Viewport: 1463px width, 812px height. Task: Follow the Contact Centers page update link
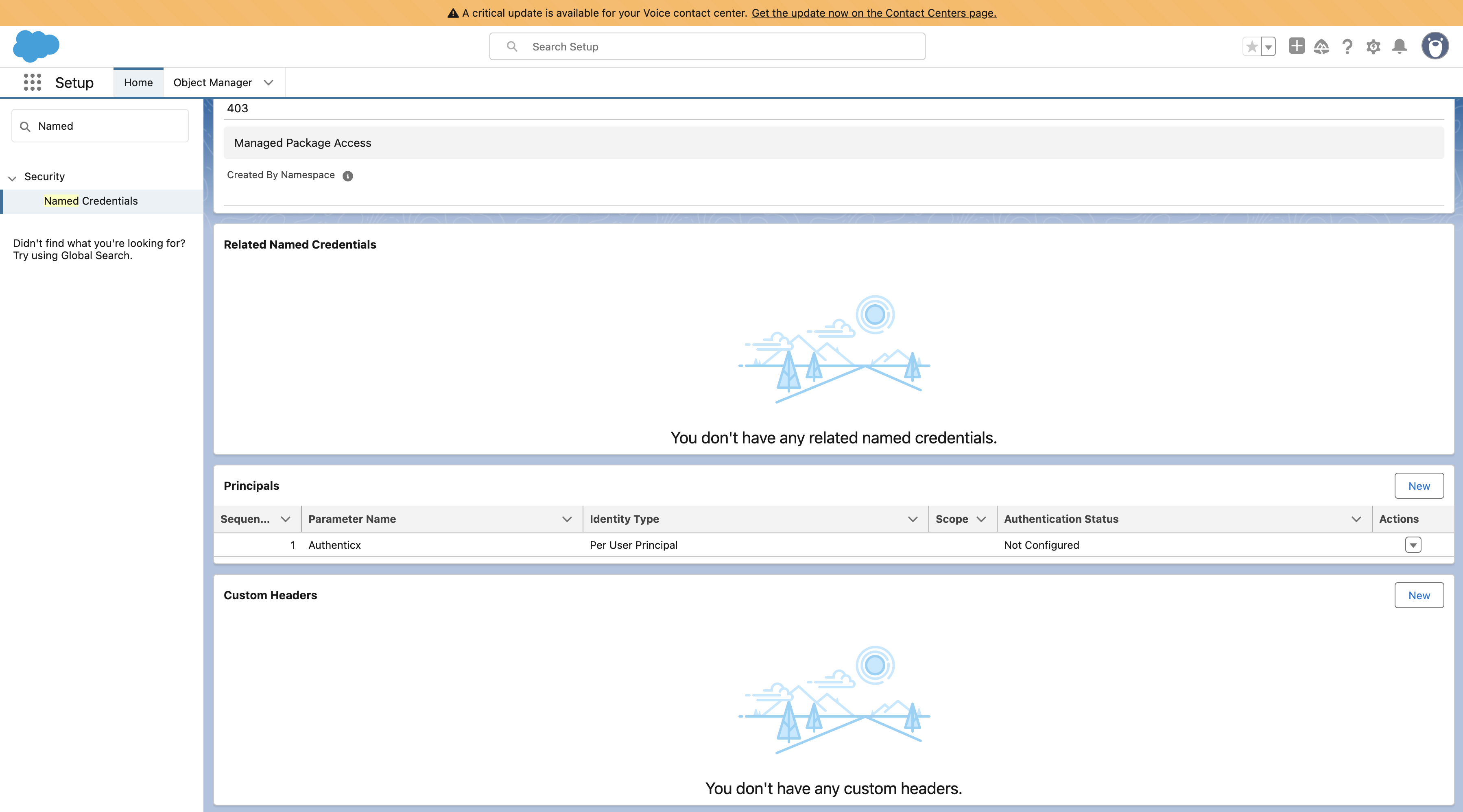[x=873, y=13]
